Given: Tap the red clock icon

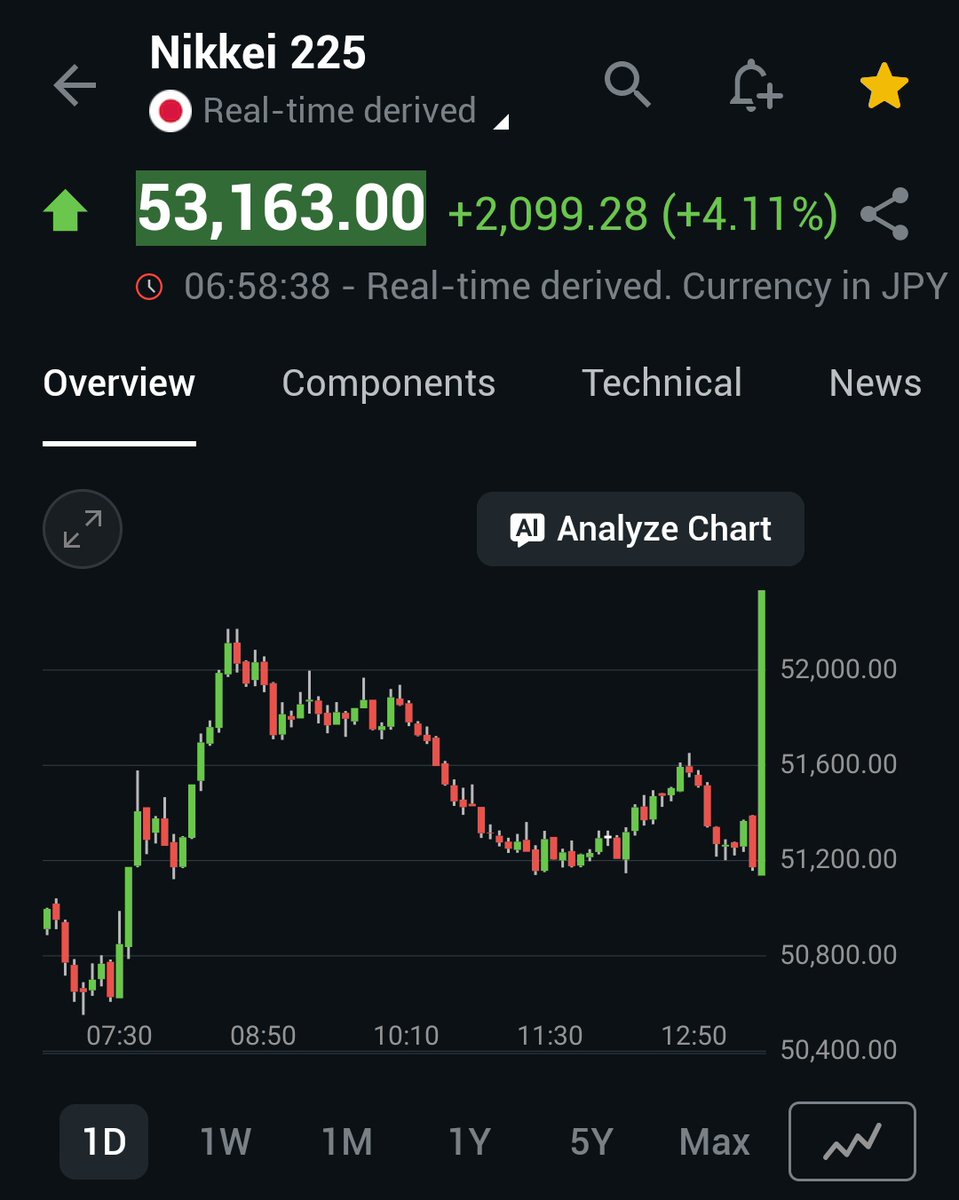Looking at the screenshot, I should tap(150, 287).
